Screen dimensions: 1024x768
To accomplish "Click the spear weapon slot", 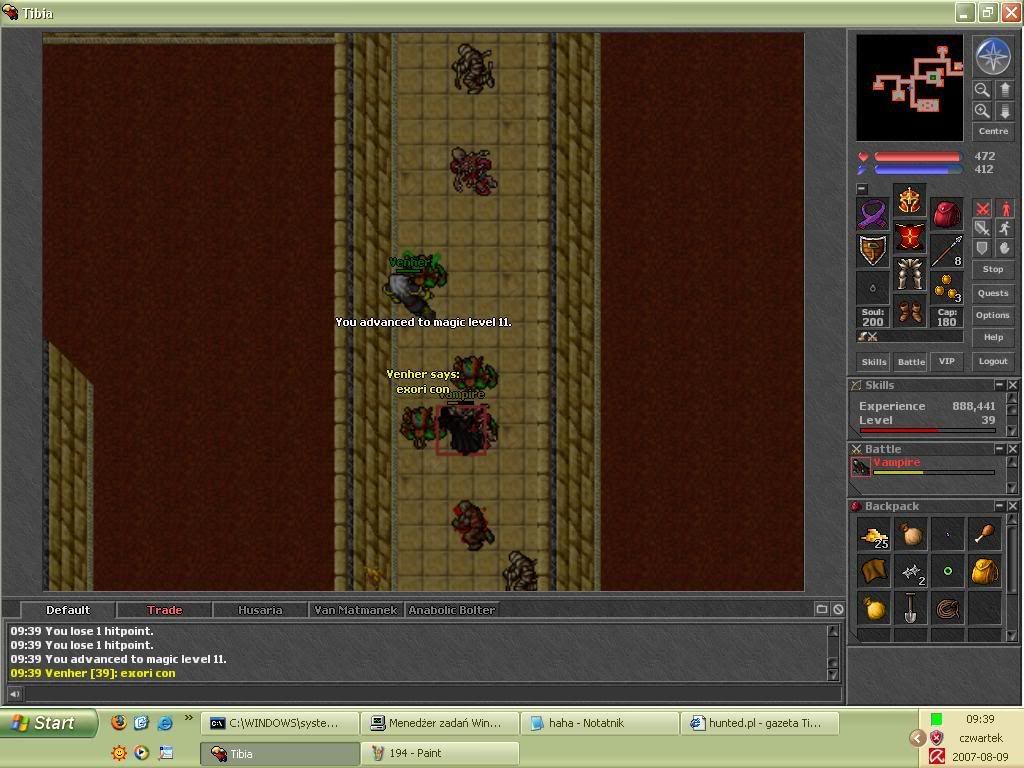I will [946, 251].
